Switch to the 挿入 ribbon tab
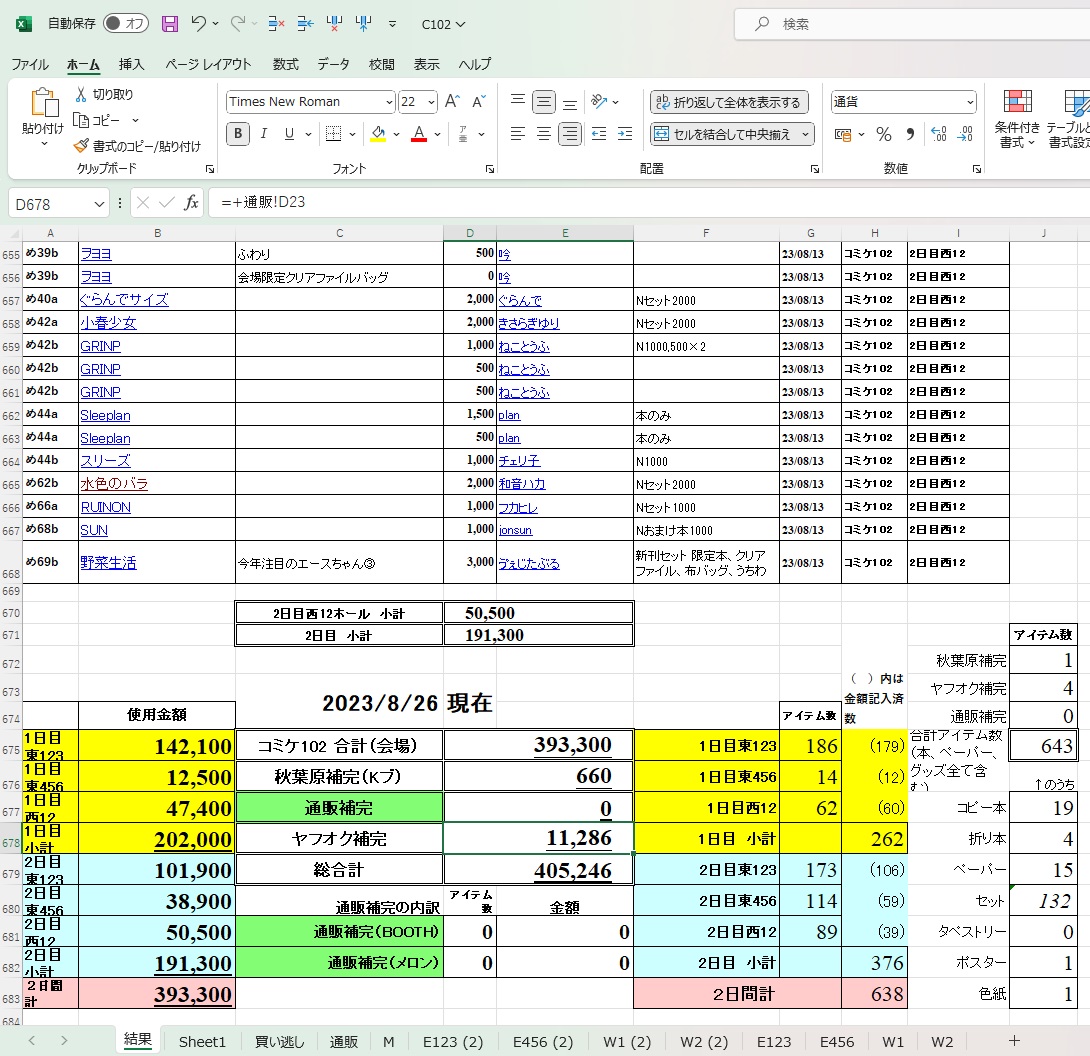Screen dimensions: 1090x1056 [x=131, y=65]
